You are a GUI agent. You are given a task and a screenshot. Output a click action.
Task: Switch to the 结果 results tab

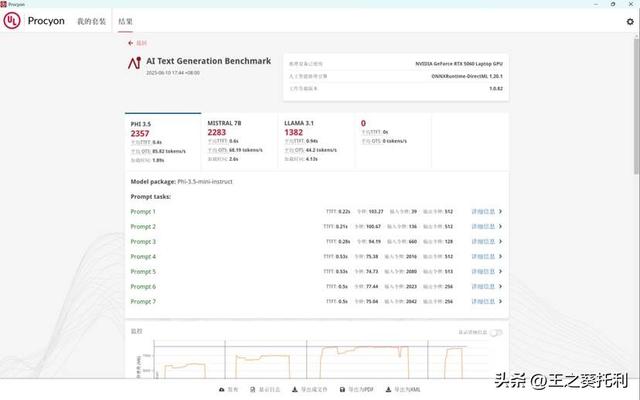pos(125,21)
